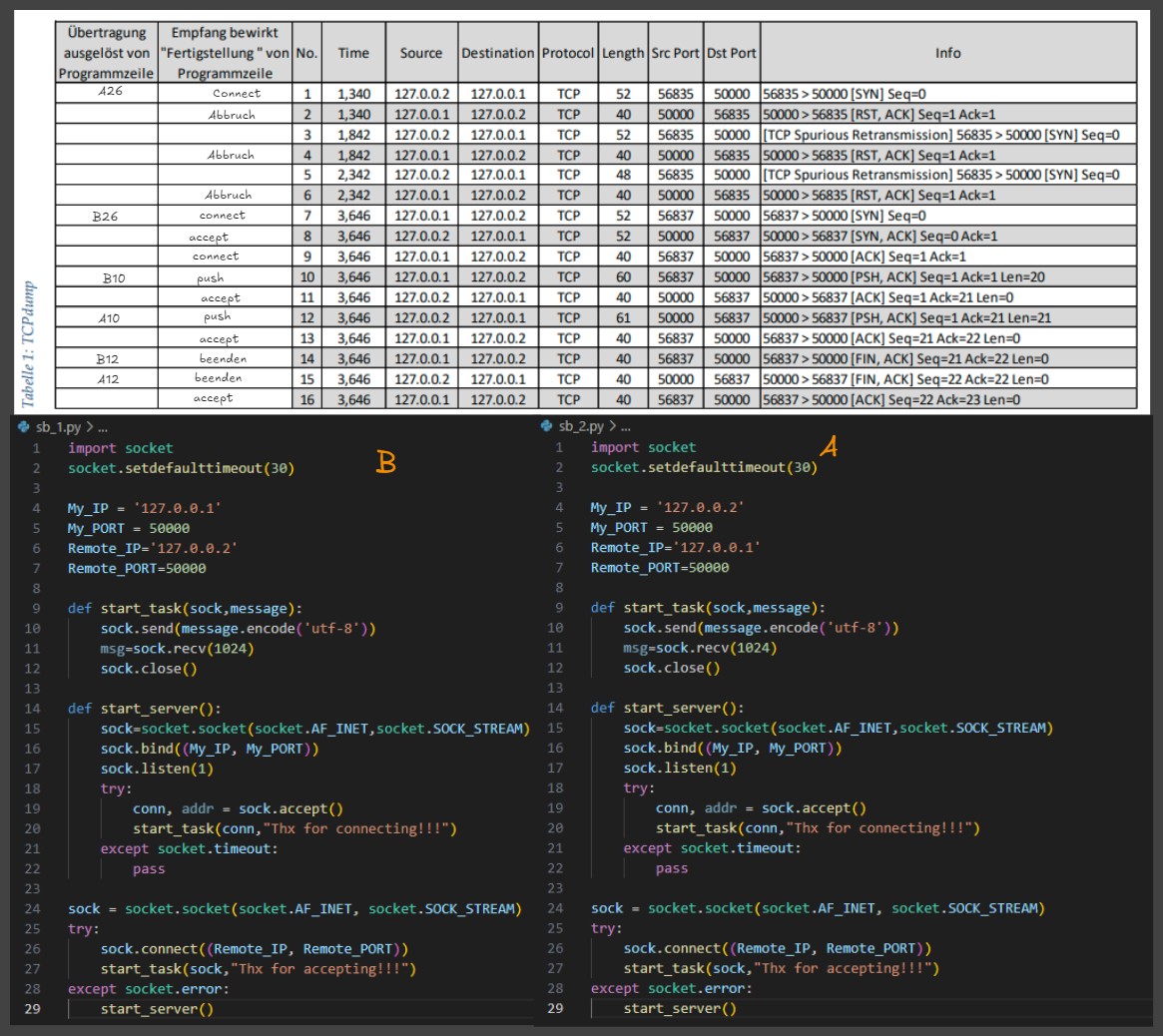Click the 'Time' column header
The width and height of the screenshot is (1163, 1036).
[x=353, y=53]
